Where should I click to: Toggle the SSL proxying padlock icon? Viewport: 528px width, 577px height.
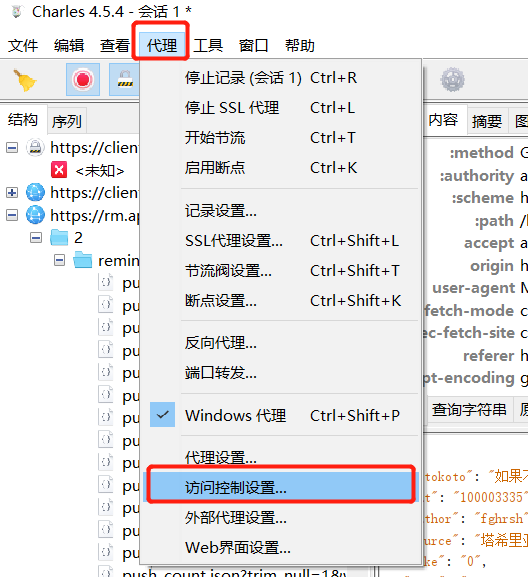125,79
